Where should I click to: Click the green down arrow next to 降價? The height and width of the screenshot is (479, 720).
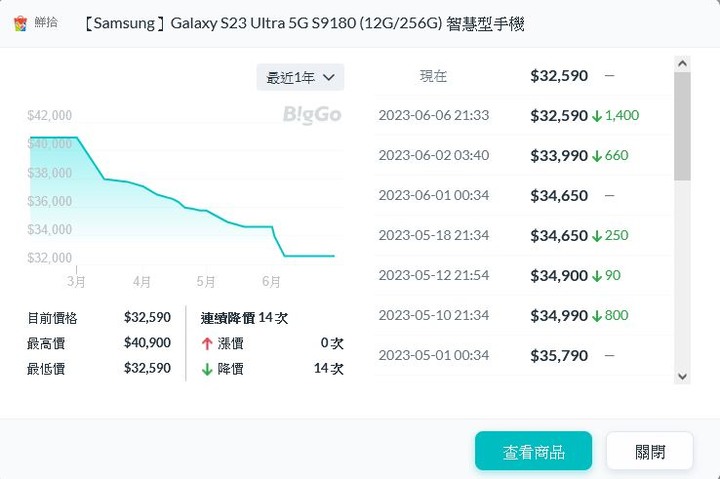207,369
